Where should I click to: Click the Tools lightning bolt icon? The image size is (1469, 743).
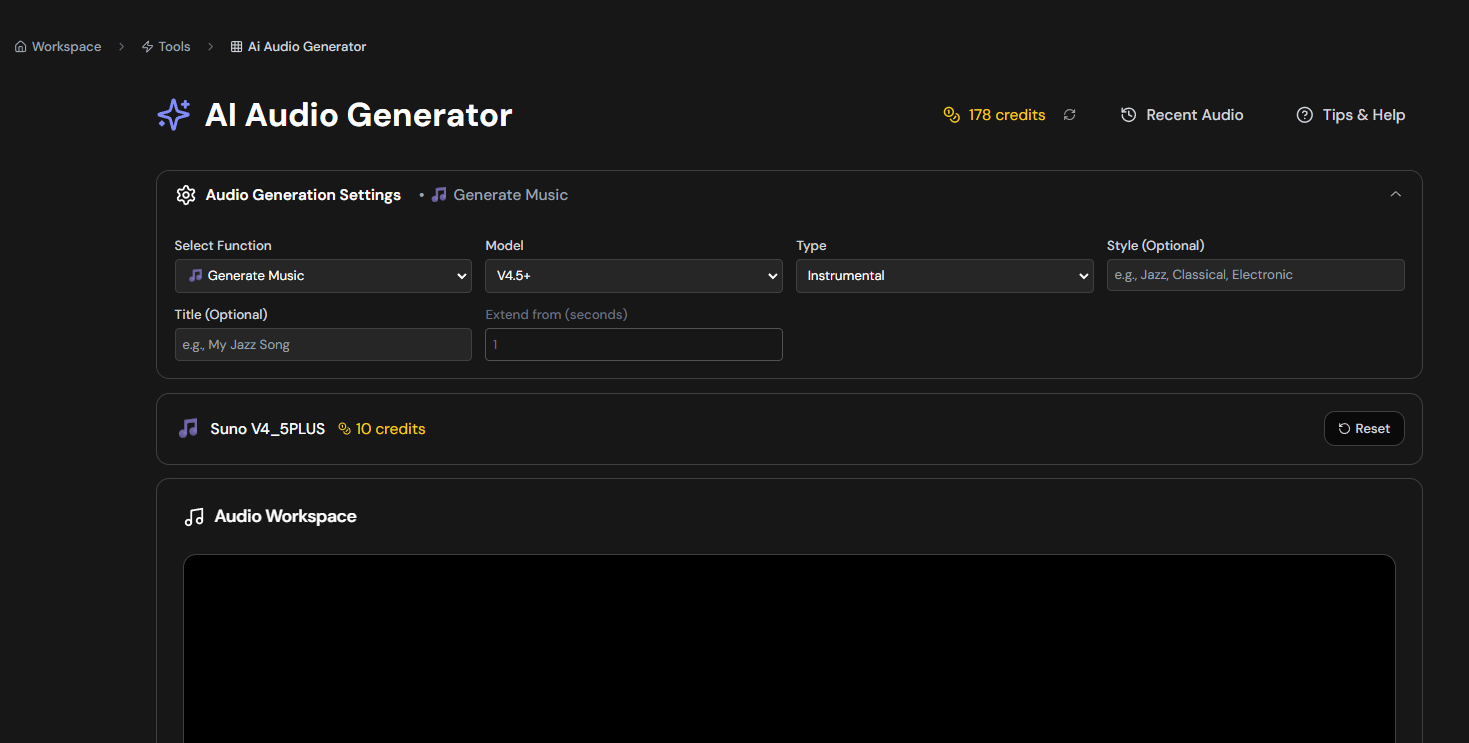click(148, 47)
